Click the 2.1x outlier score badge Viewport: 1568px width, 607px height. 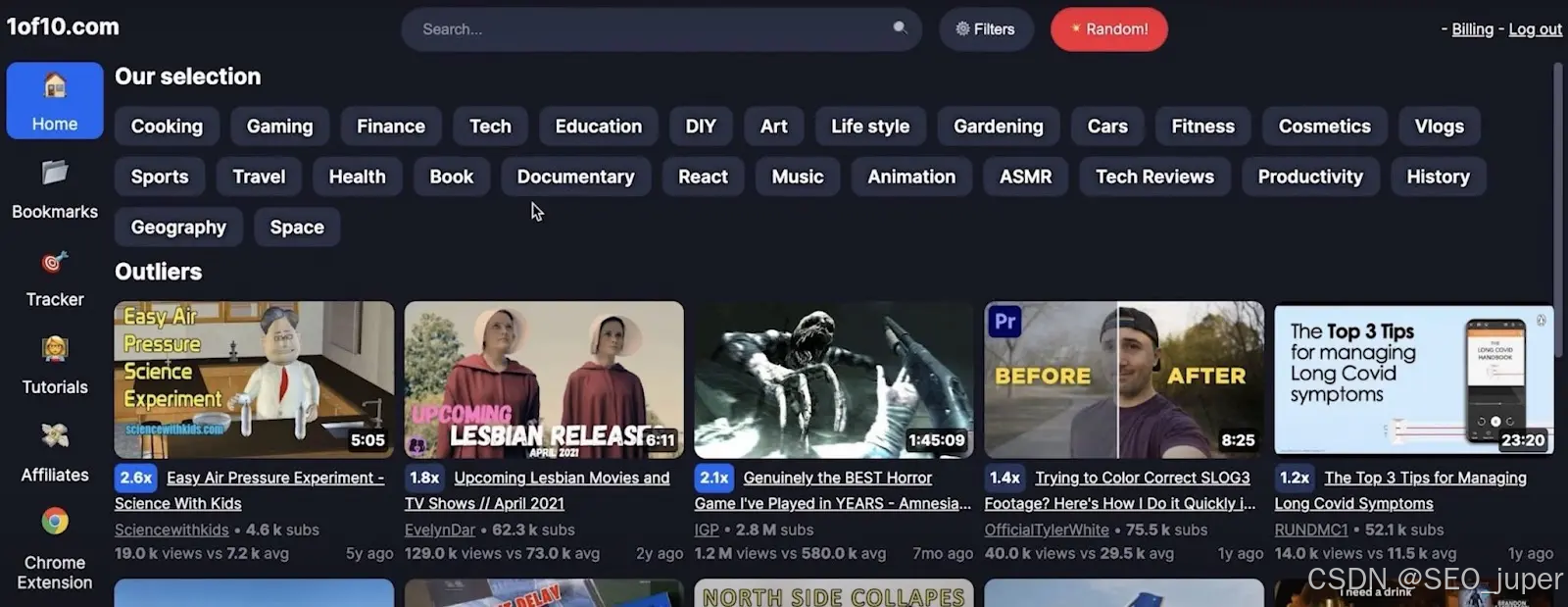click(x=714, y=478)
